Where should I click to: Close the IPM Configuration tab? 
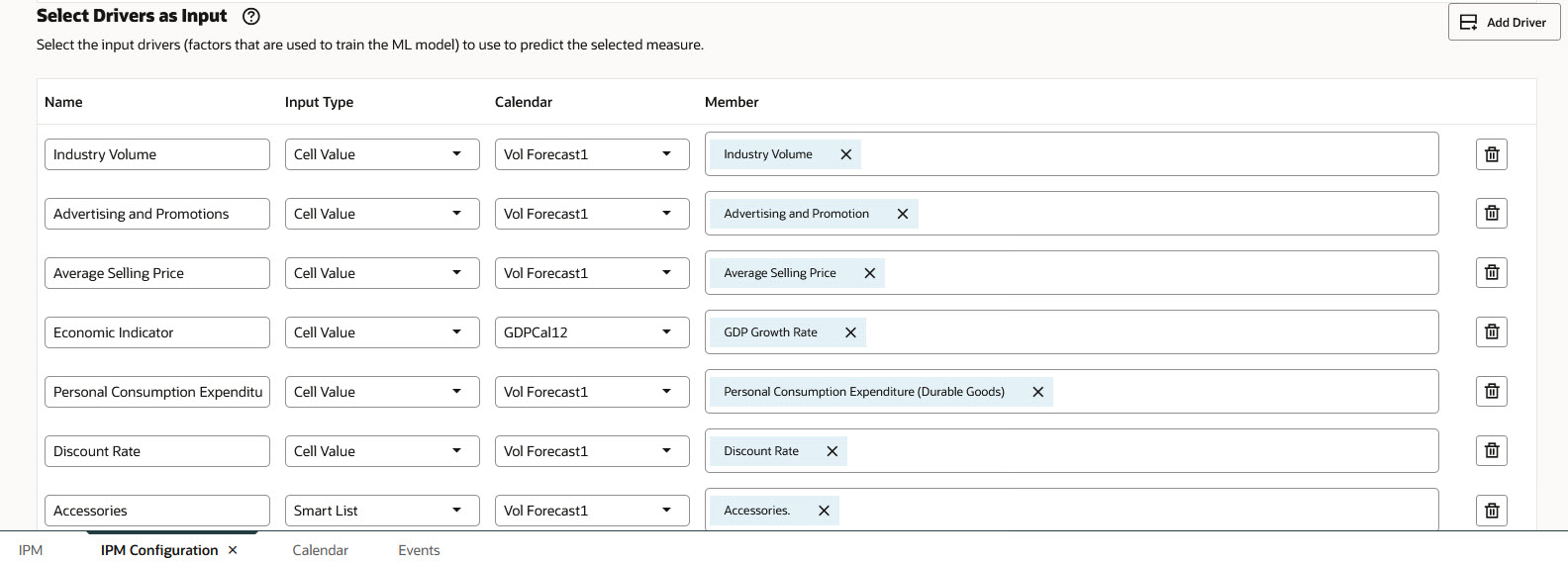coord(233,550)
